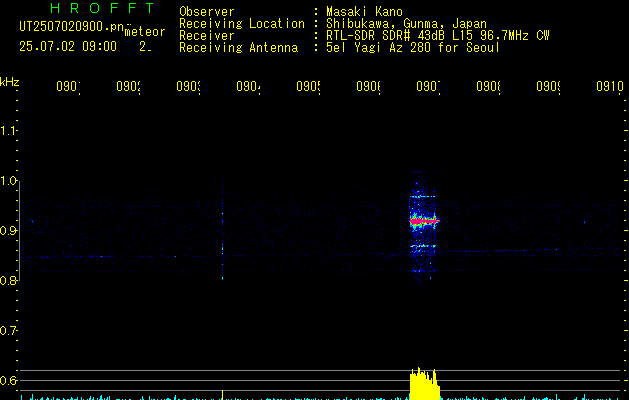The width and height of the screenshot is (629, 400).
Task: Click the red meteor echo in spectrogram
Action: (x=424, y=221)
